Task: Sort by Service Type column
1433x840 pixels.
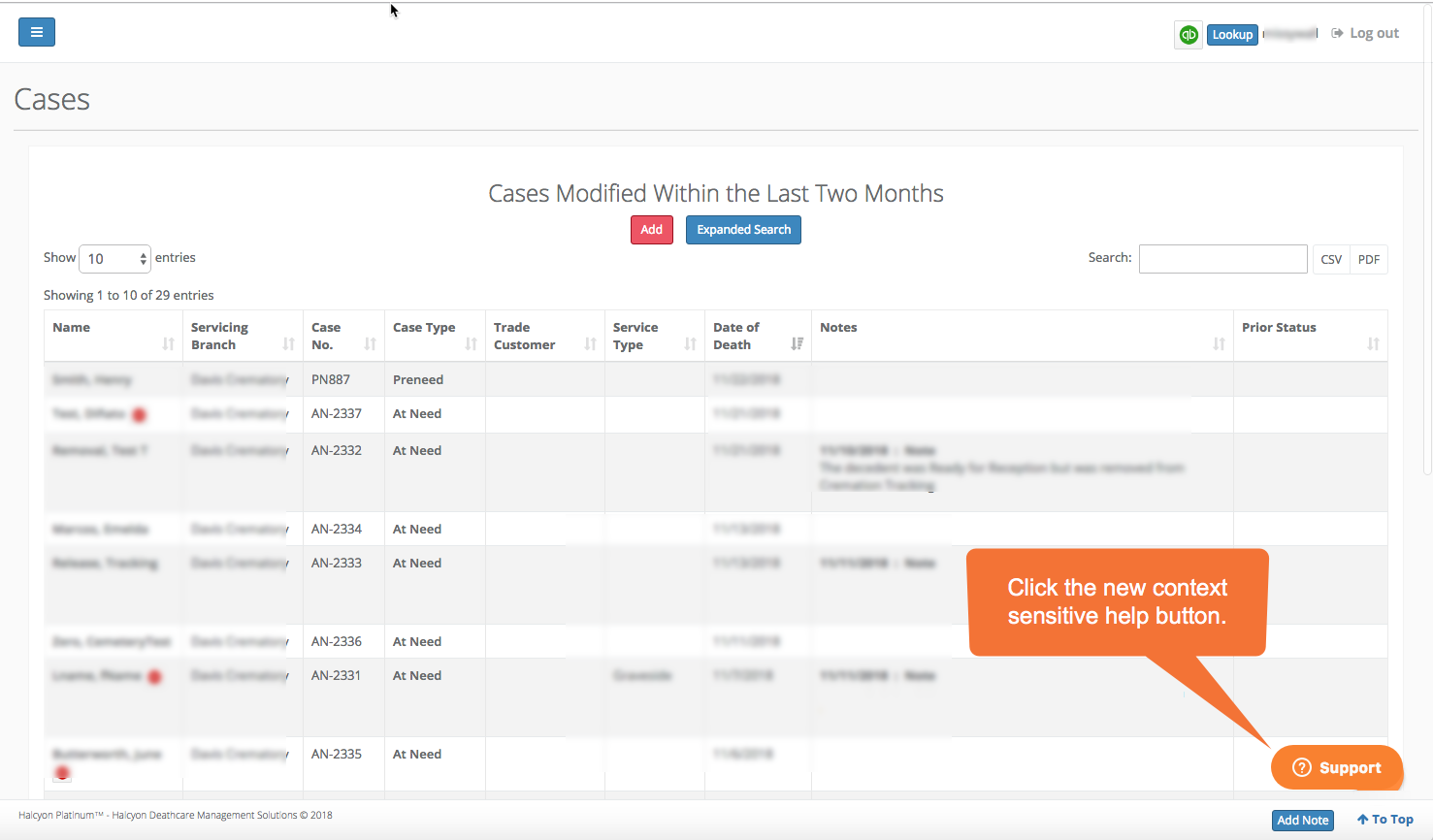Action: coord(653,336)
